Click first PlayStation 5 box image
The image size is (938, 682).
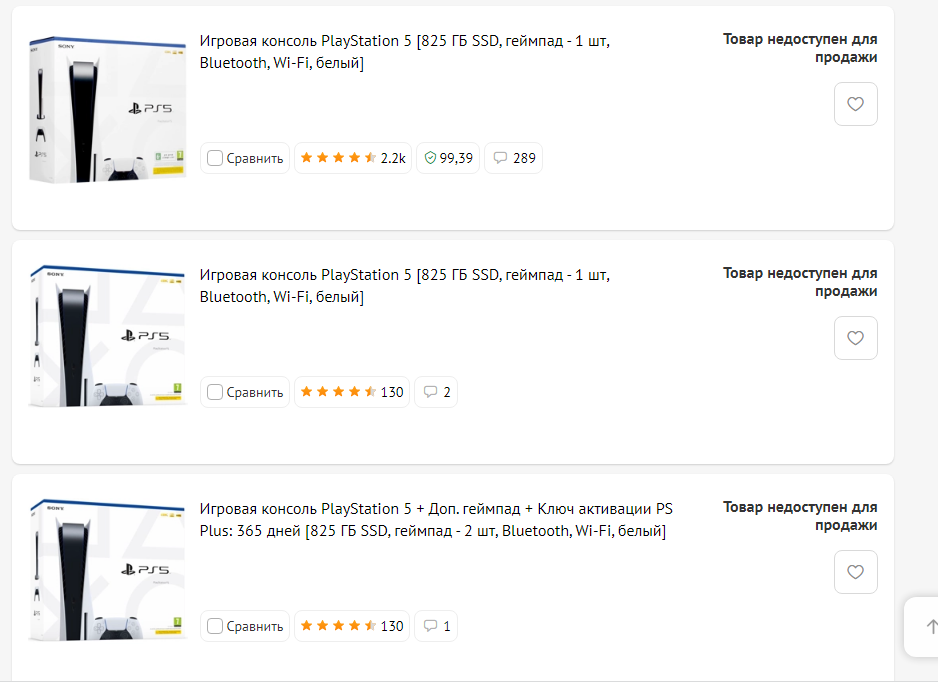tap(108, 110)
